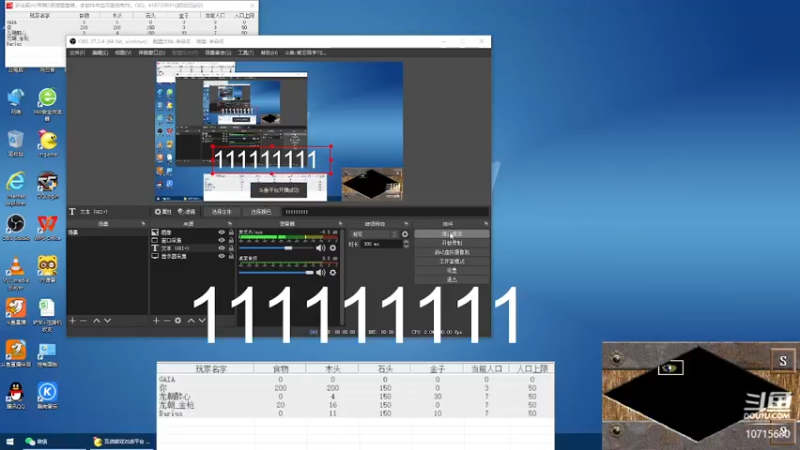Screen dimensions: 800x450
Task: Lock the 显示器采集 display capture source
Action: point(231,256)
